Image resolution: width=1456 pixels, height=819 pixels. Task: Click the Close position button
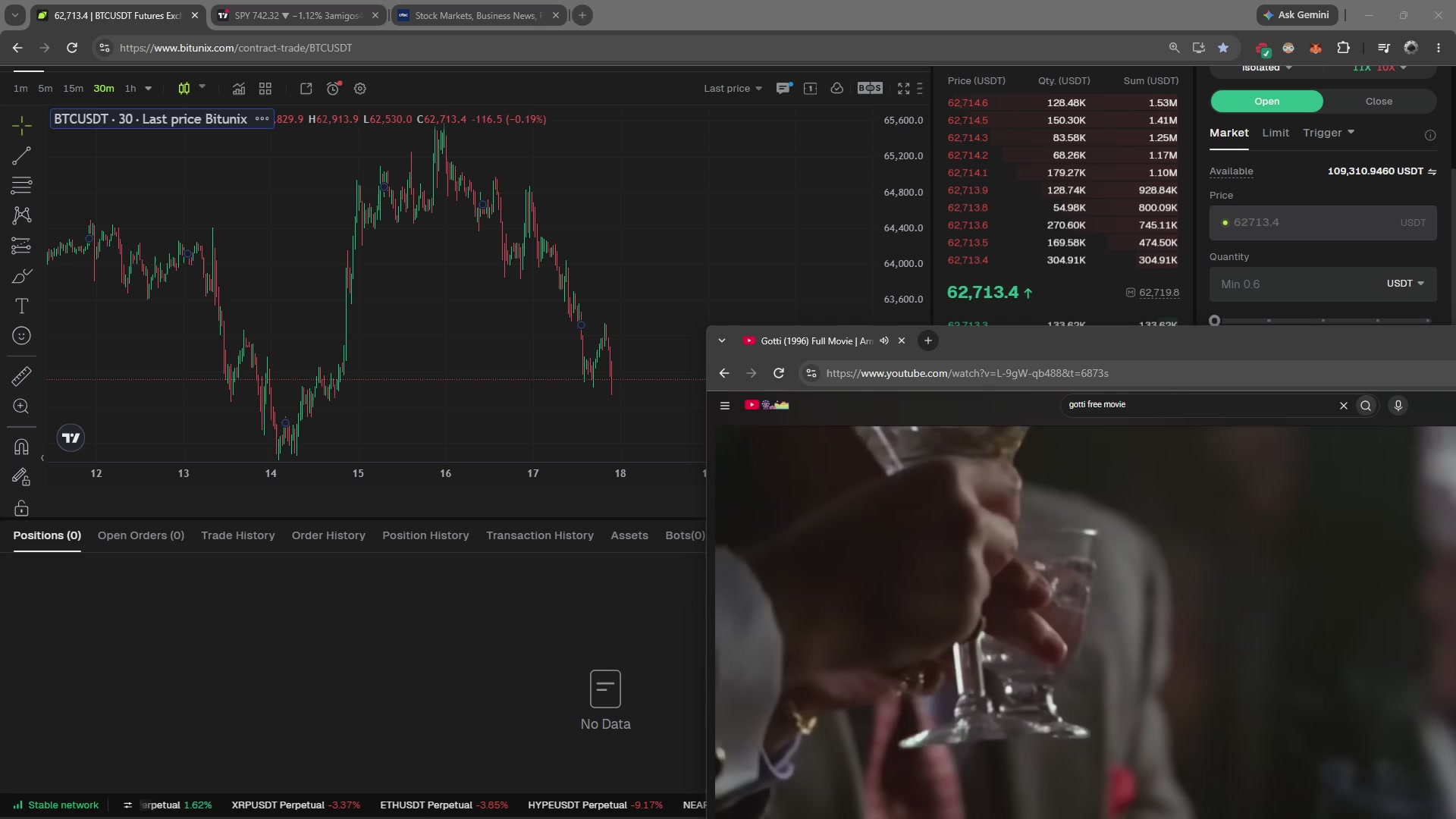(x=1379, y=102)
